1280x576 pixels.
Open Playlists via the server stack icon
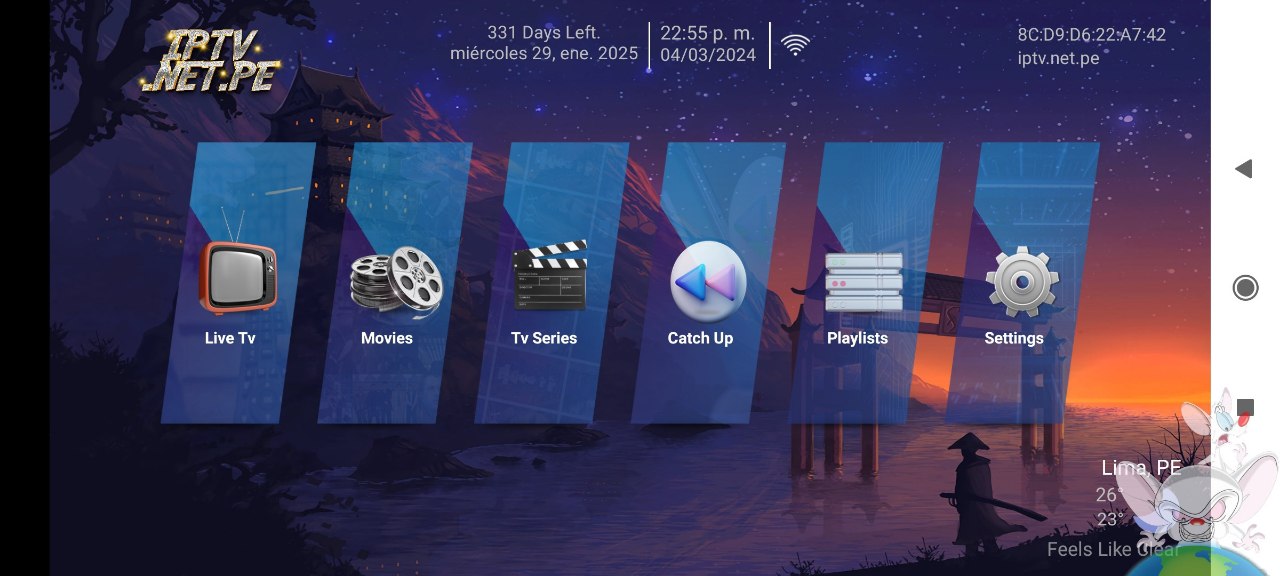click(x=864, y=281)
